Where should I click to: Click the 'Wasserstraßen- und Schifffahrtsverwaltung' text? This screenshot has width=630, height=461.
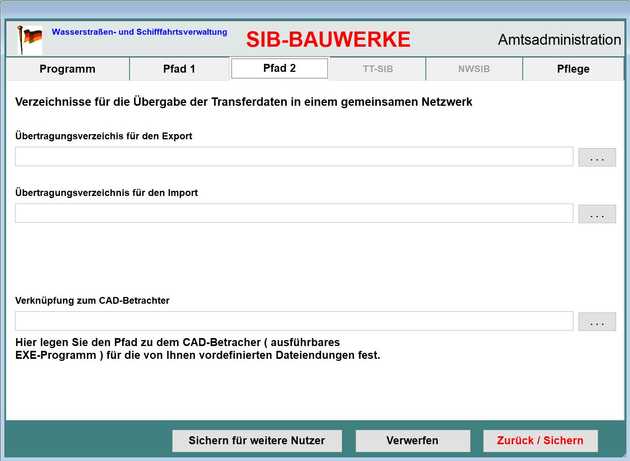[139, 32]
